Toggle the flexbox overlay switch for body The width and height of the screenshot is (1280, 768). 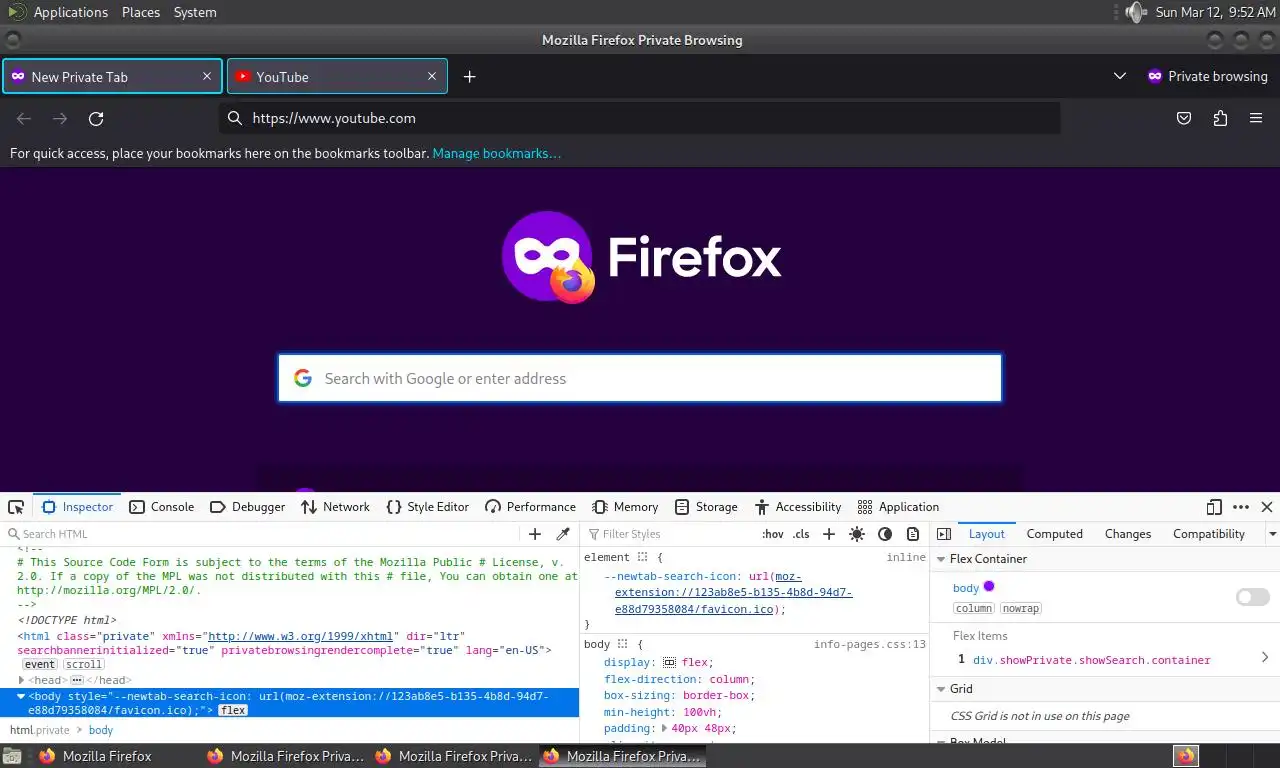click(1253, 597)
